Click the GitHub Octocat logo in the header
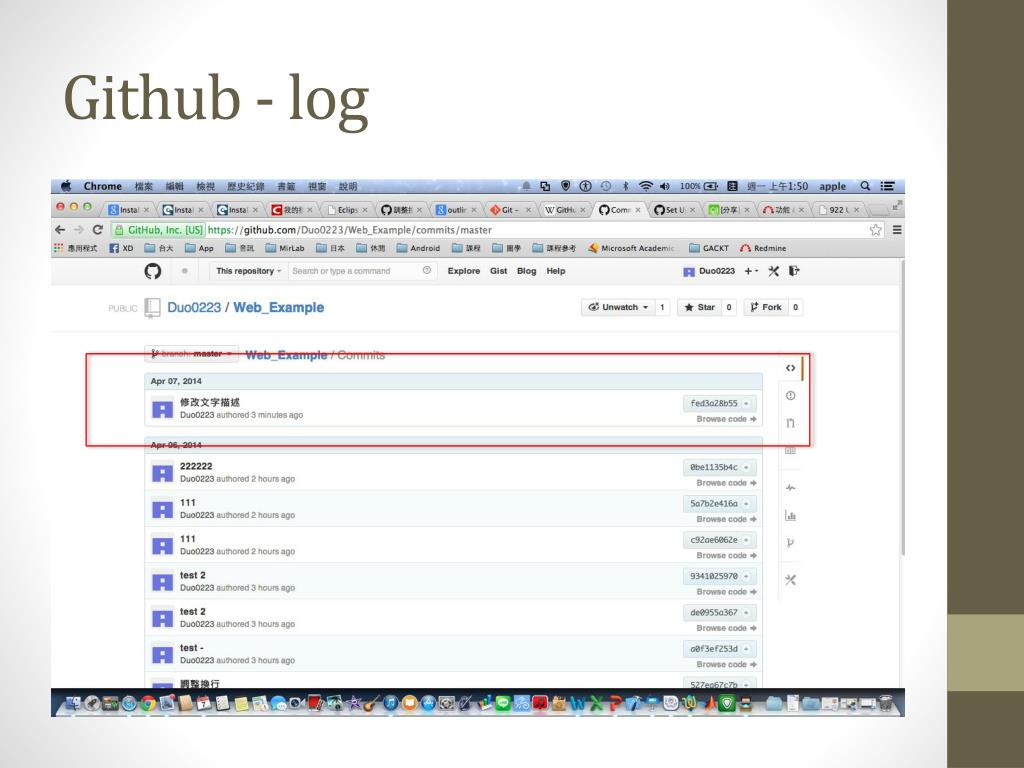Viewport: 1024px width, 768px height. [153, 271]
